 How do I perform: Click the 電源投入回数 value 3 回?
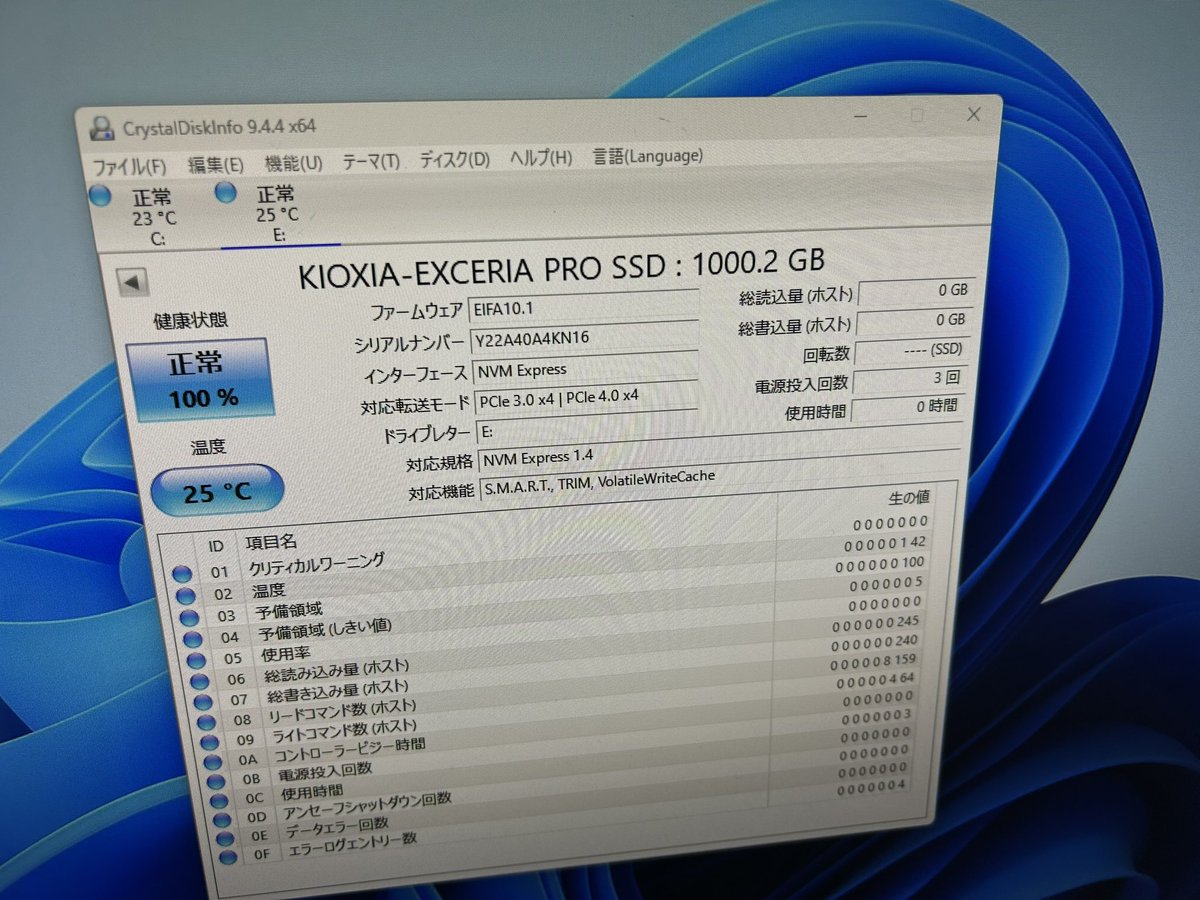(x=908, y=380)
